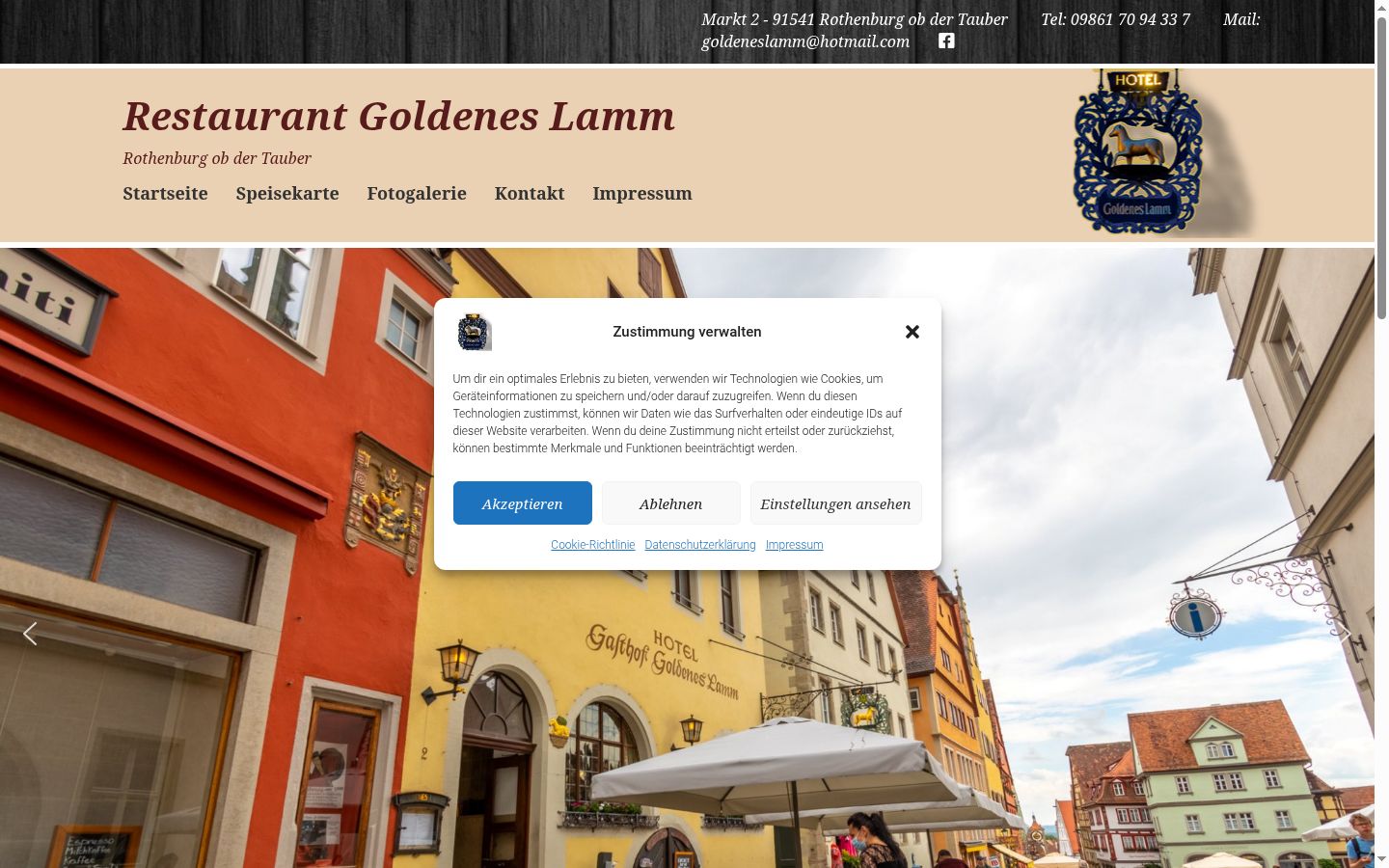
Task: Open the Kontakt menu item
Action: [x=530, y=194]
